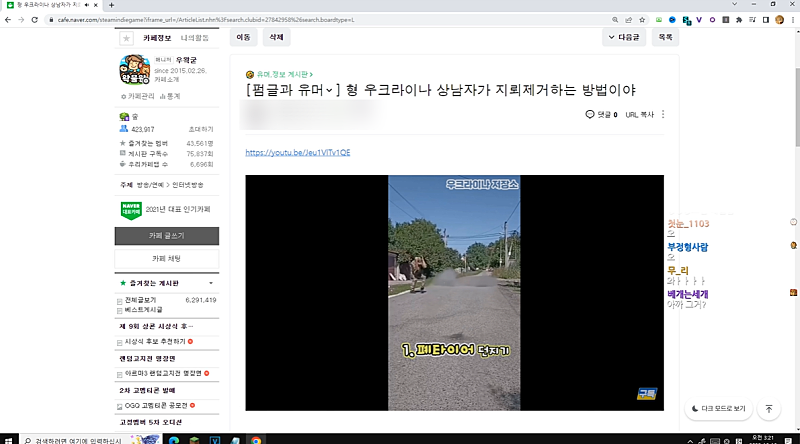This screenshot has height=444, width=800.
Task: Open the cafe statistics (통계) icon link
Action: 170,96
